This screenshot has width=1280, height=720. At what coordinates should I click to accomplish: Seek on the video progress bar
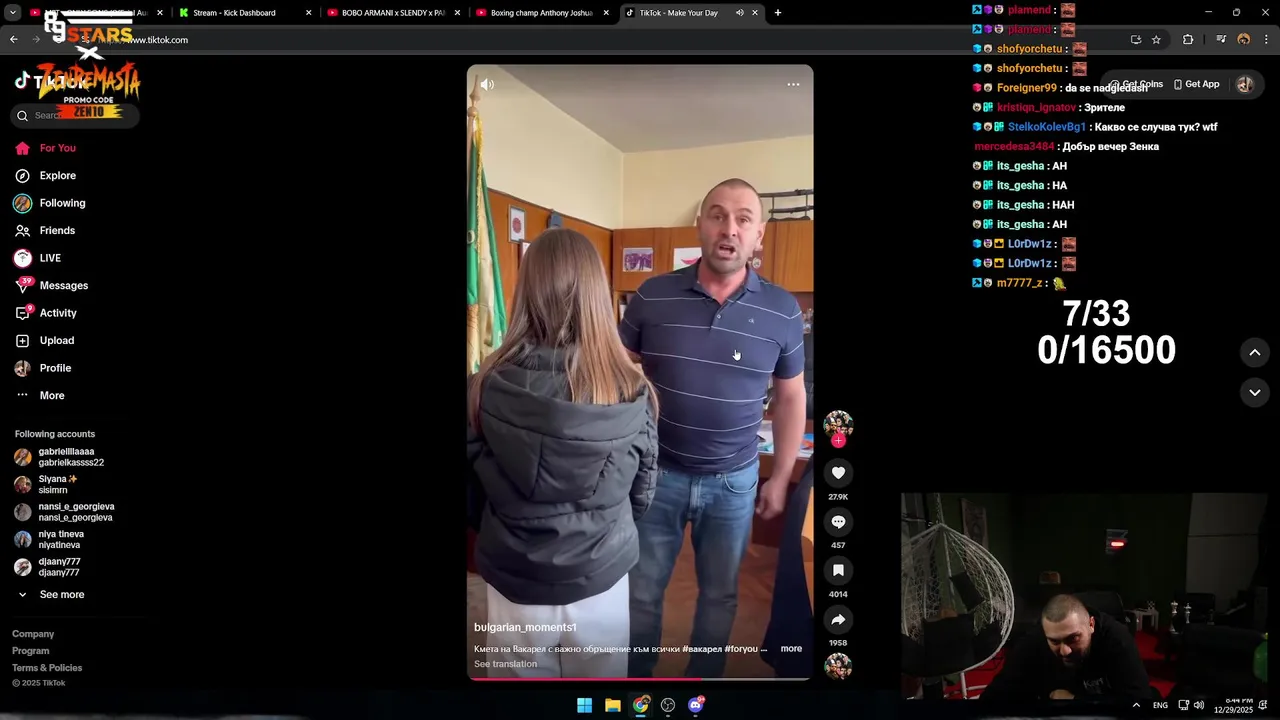(x=640, y=679)
